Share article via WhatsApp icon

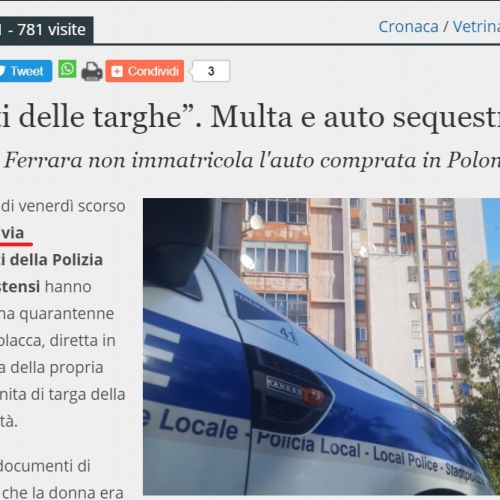tap(67, 69)
